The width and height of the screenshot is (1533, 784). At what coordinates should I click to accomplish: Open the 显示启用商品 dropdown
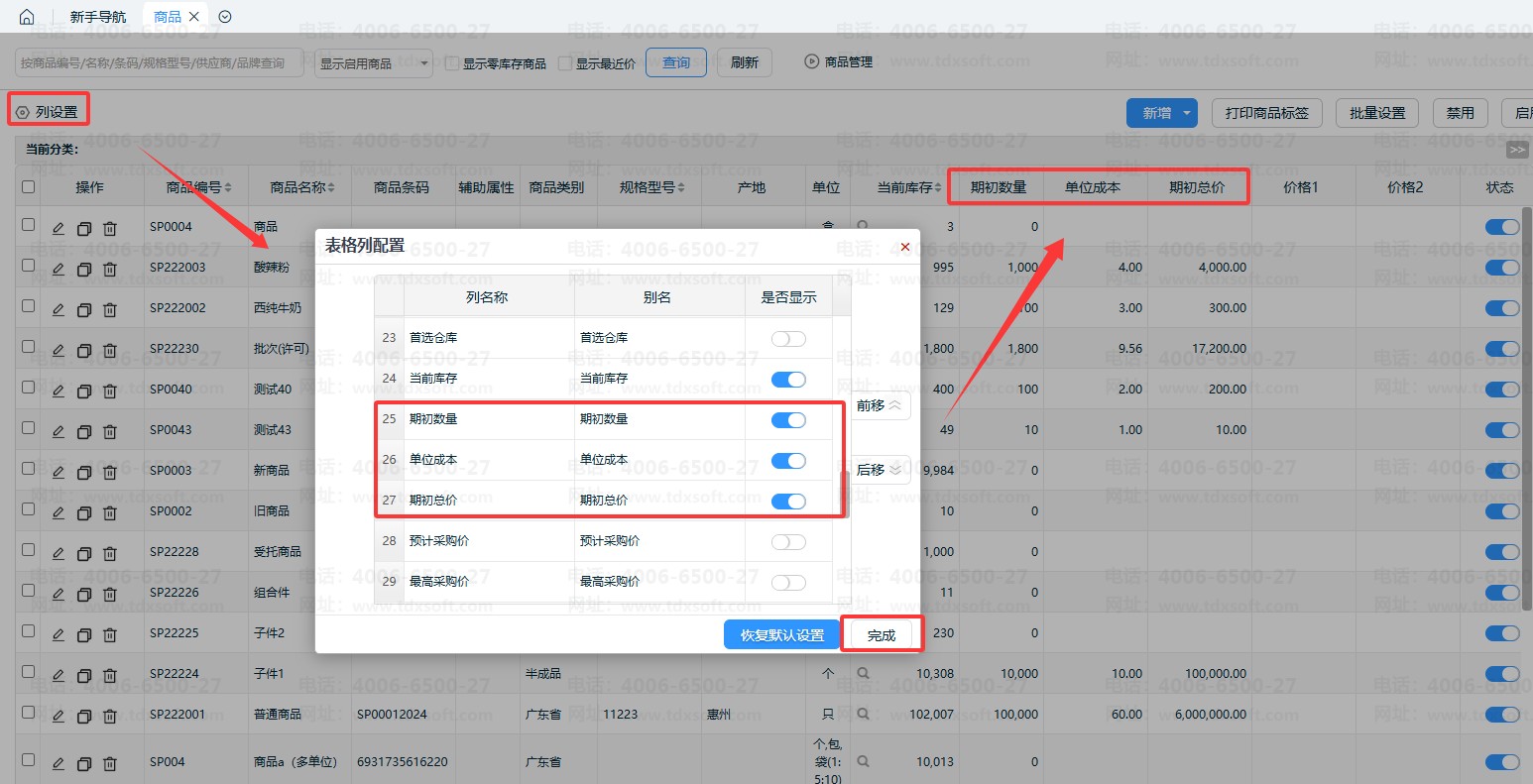[374, 63]
